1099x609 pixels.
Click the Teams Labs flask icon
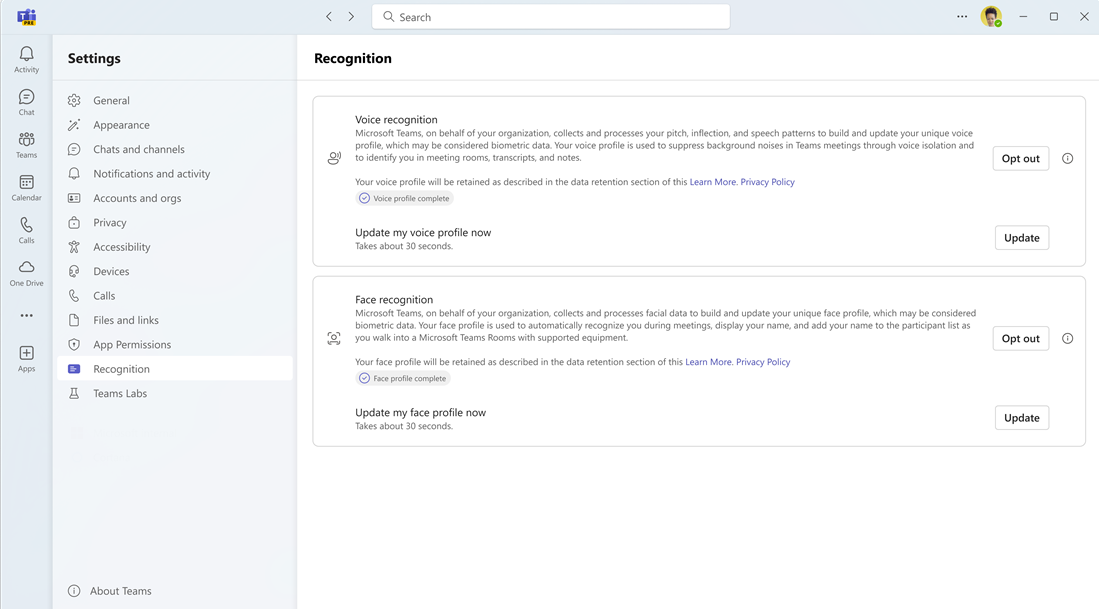(74, 393)
